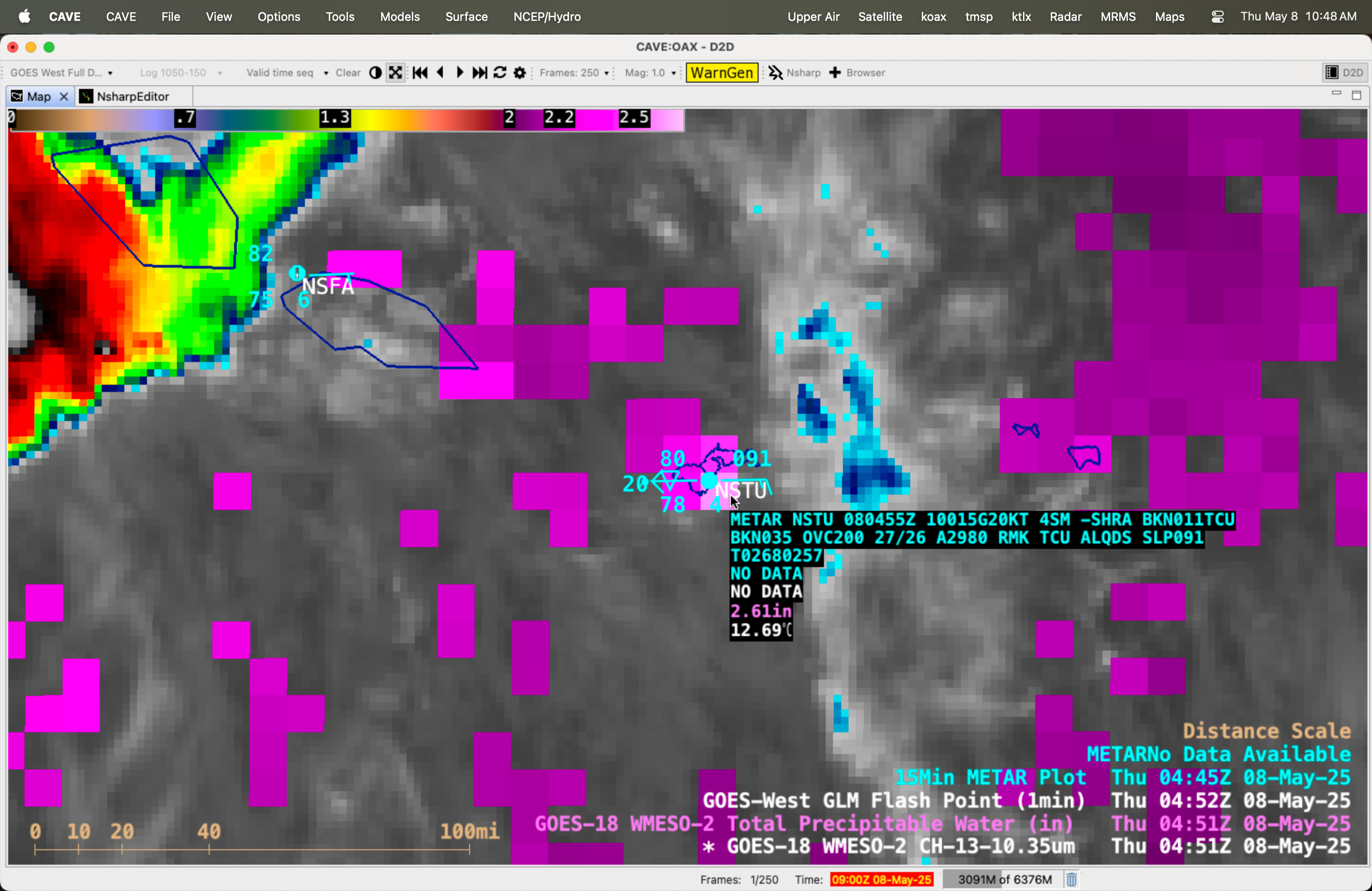Select GOES-West GLM Flash Point legend
This screenshot has height=891, width=1372.
coord(1027,800)
